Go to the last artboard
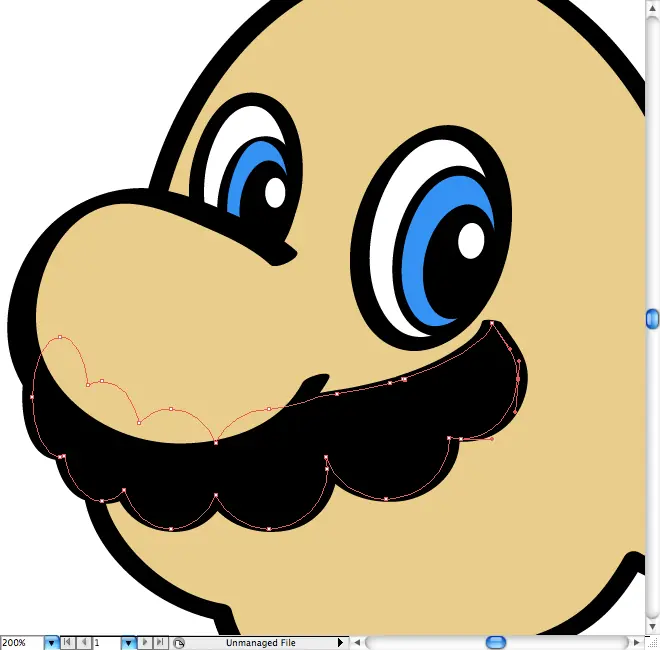660x650 pixels. [x=160, y=642]
